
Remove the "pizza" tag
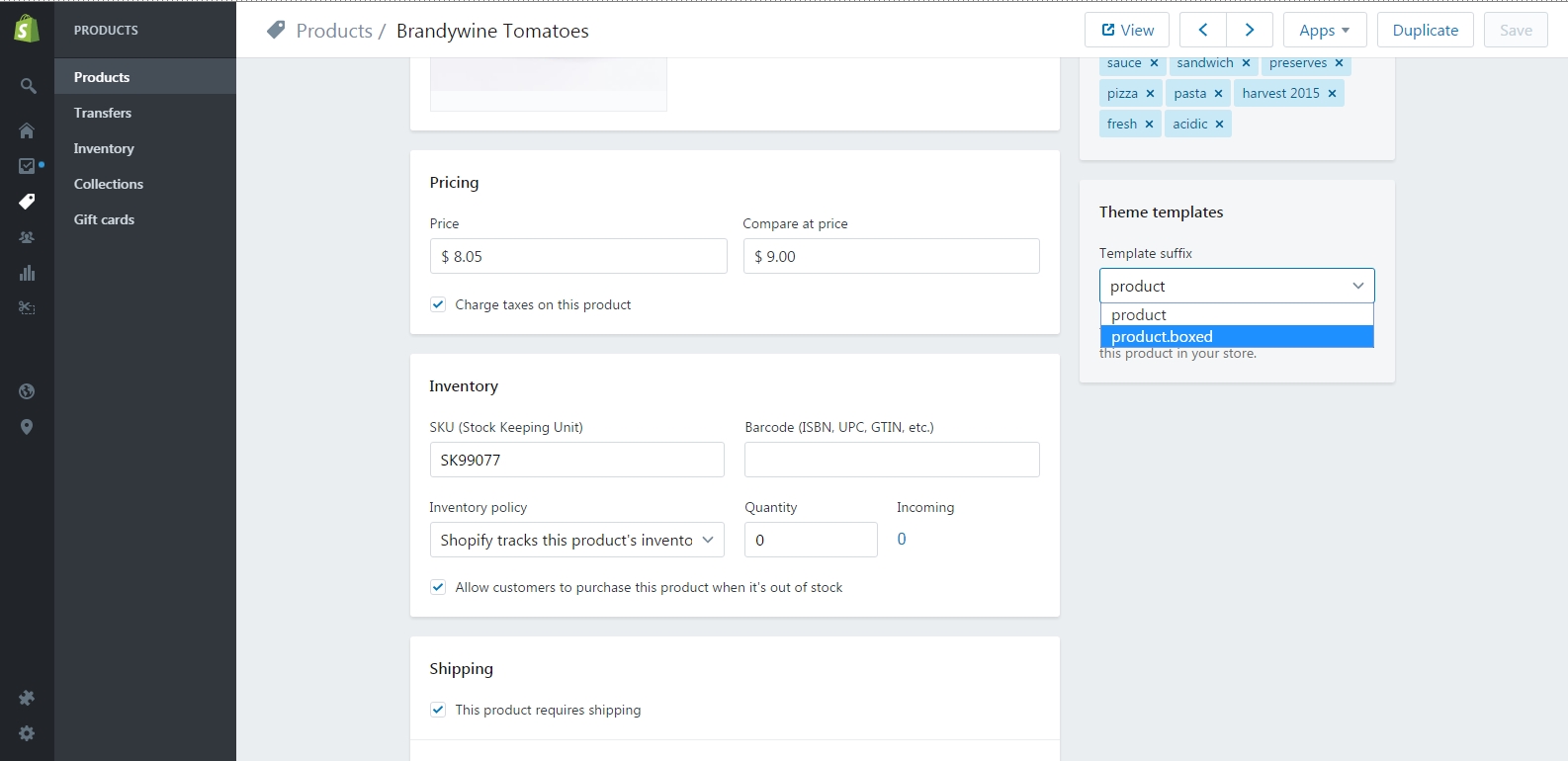click(x=1150, y=94)
